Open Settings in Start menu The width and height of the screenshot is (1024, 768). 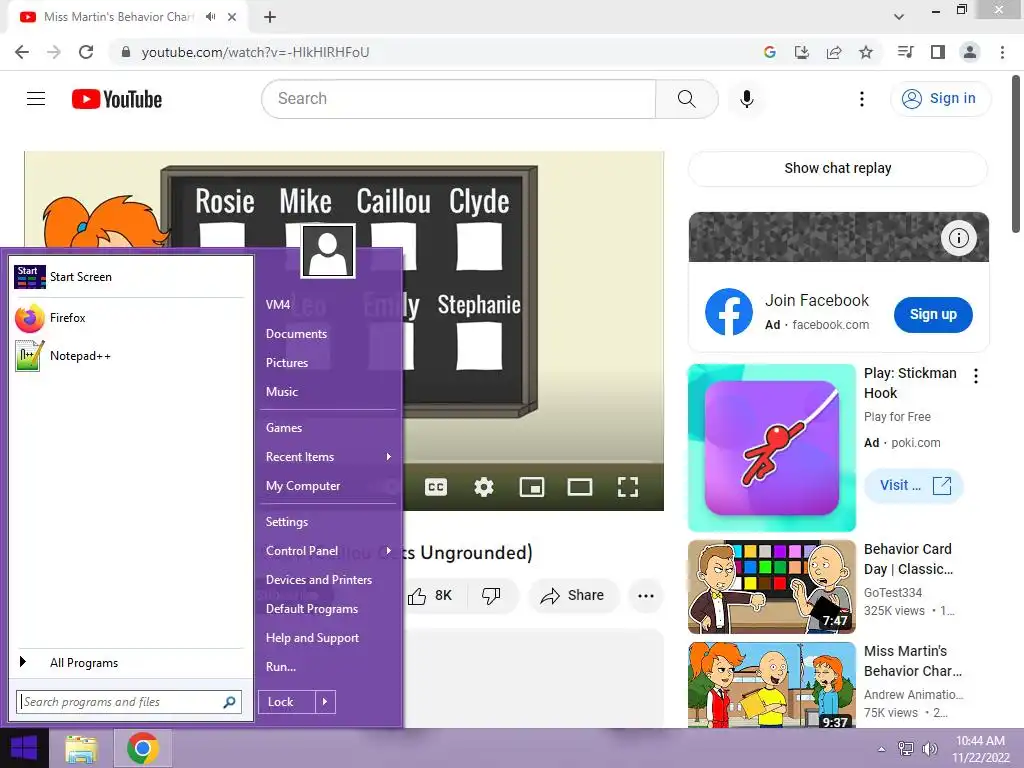pyautogui.click(x=287, y=522)
